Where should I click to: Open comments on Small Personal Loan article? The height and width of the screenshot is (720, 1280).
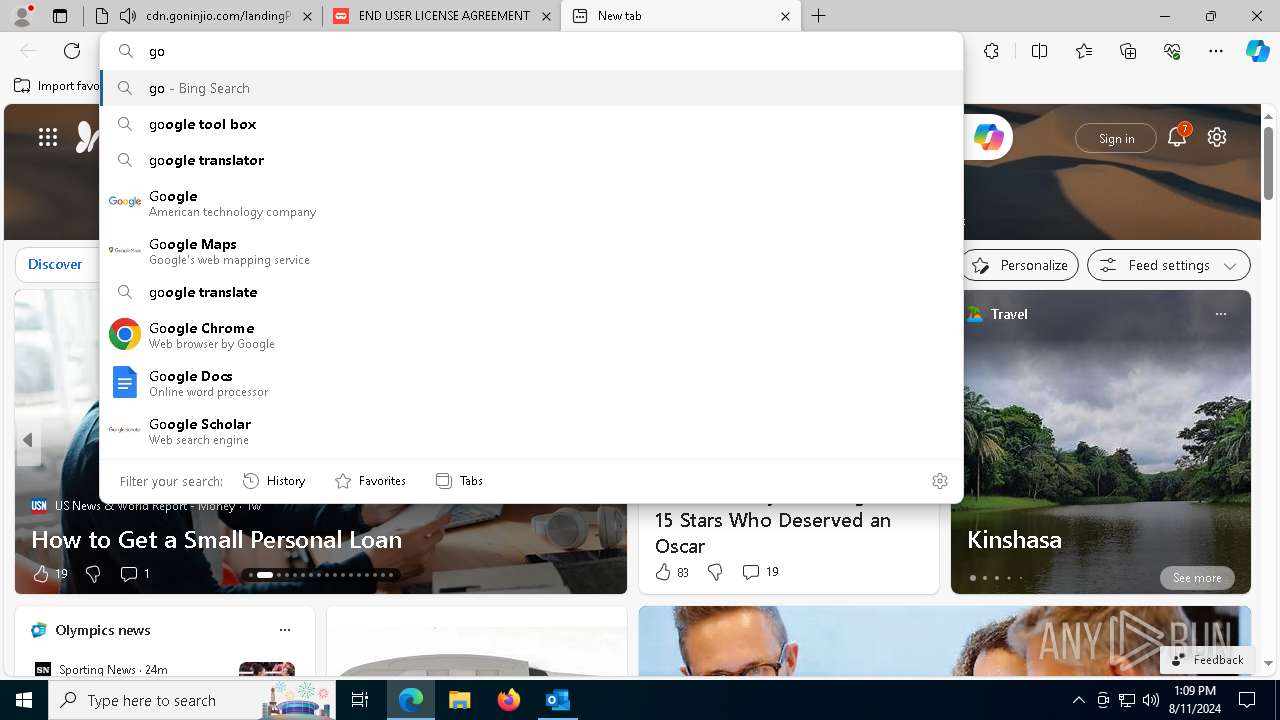[x=134, y=574]
